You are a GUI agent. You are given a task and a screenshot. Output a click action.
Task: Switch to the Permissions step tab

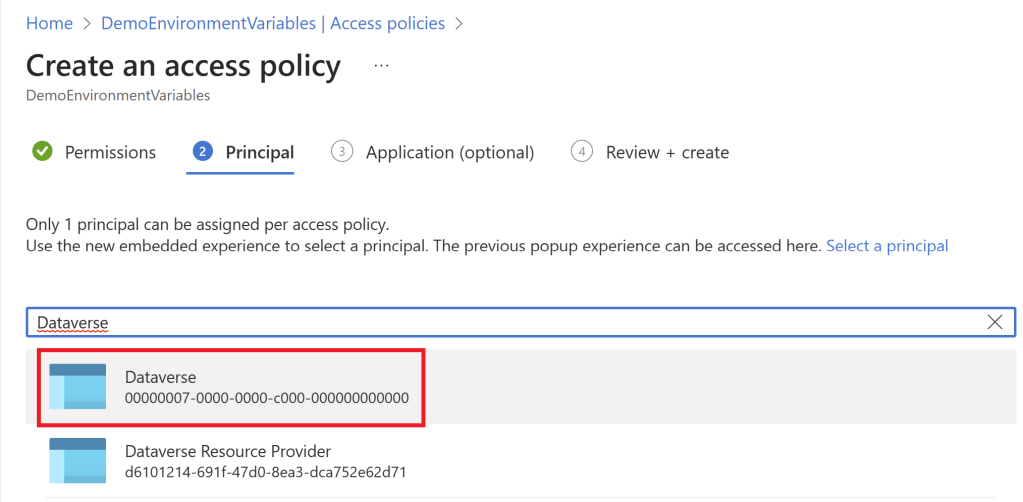click(x=110, y=152)
